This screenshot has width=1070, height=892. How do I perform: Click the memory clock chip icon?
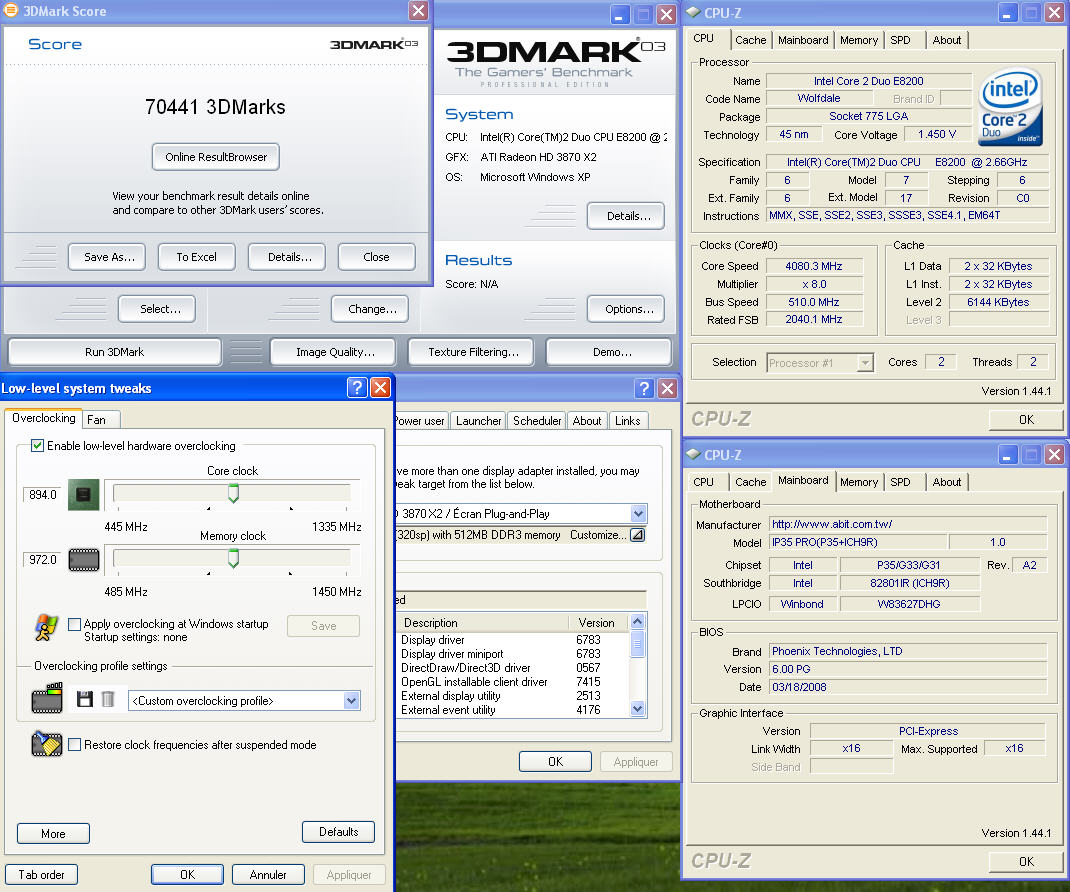[84, 560]
